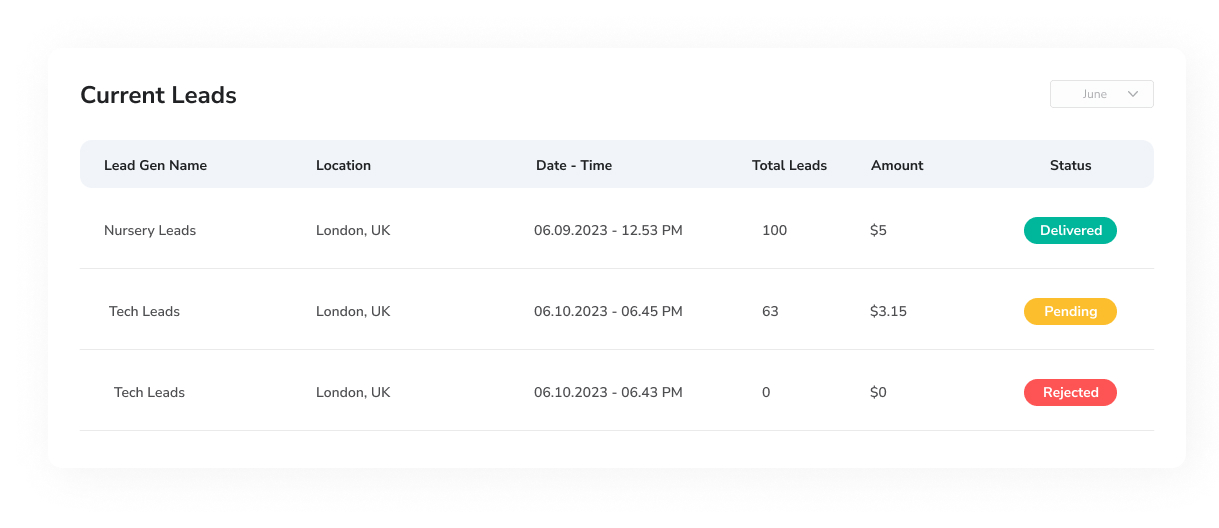Open Tech Leads name in Pending row
This screenshot has width=1219, height=528.
coord(144,312)
